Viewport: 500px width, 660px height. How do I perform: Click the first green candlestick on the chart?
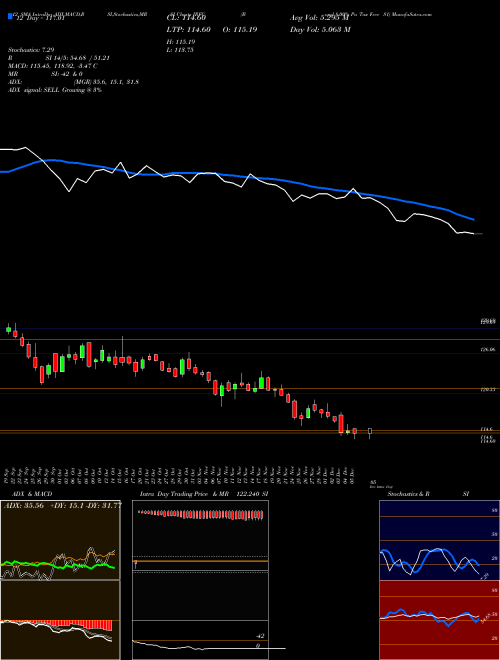tap(8, 330)
